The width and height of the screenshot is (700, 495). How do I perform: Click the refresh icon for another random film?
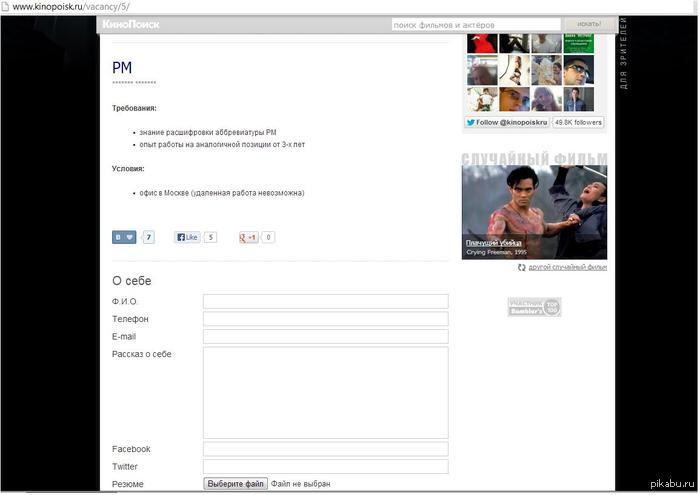click(521, 267)
